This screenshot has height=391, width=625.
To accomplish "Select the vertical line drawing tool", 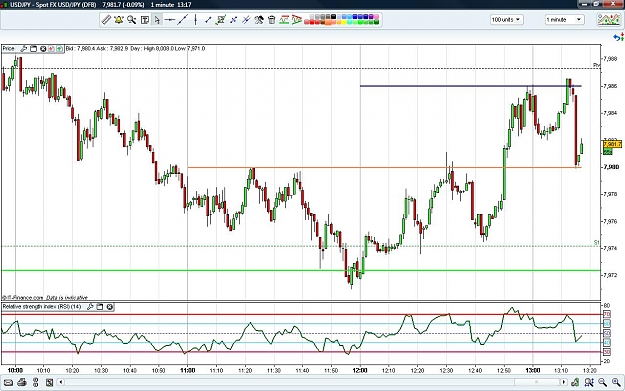I will click(195, 20).
